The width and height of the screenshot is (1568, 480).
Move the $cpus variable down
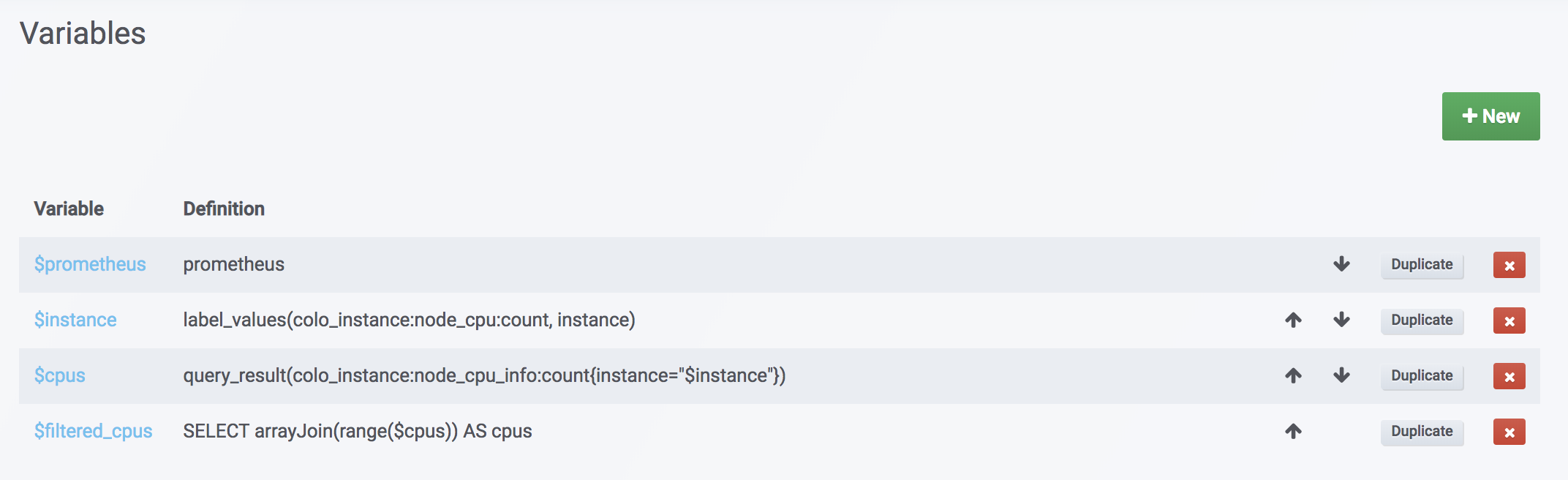click(1343, 376)
